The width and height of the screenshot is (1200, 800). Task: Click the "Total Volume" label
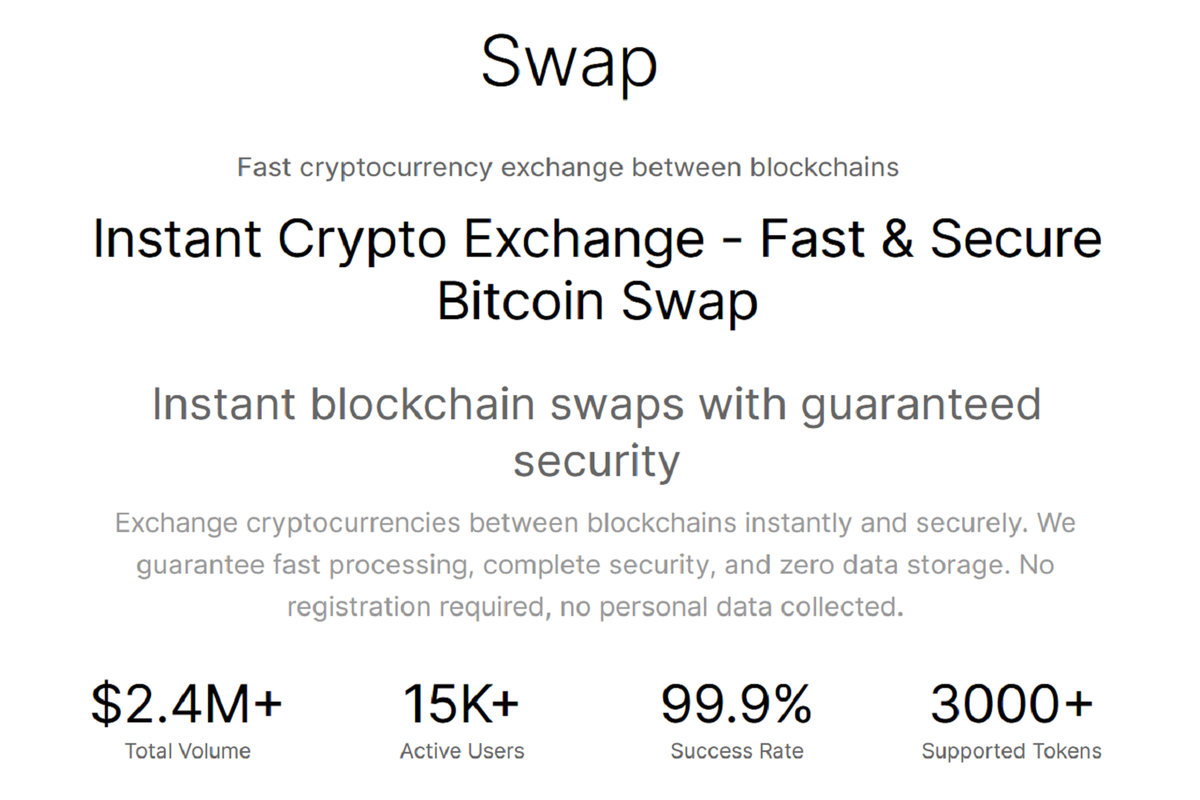pyautogui.click(x=187, y=751)
